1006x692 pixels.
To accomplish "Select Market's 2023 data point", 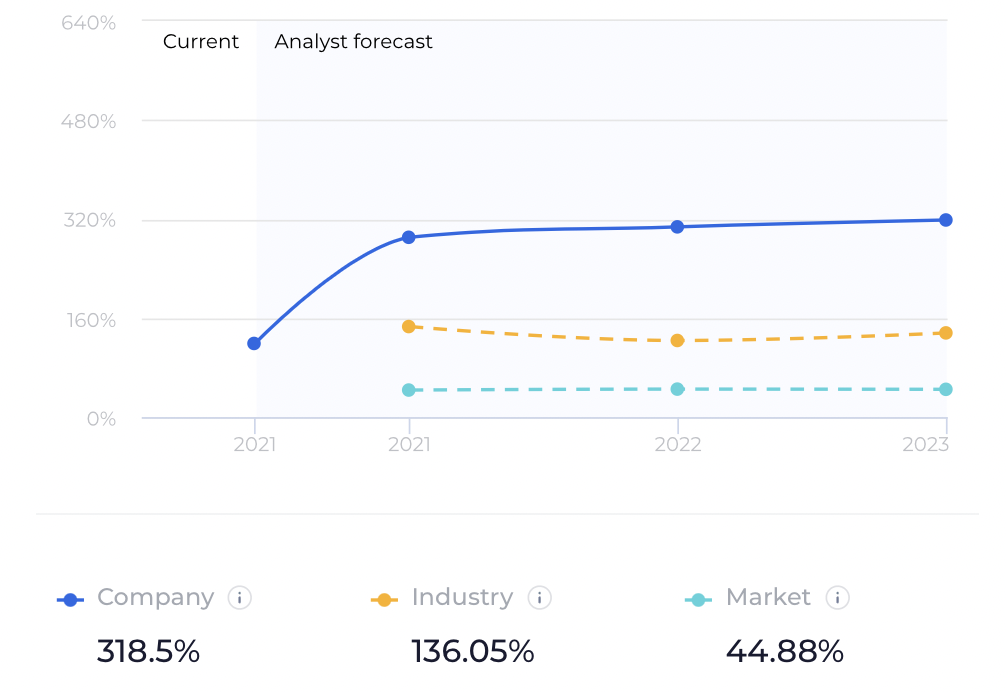I will pos(945,389).
